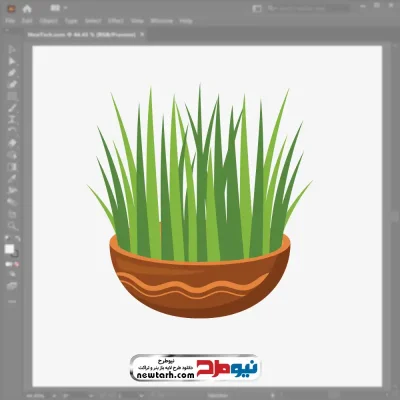400x400 pixels.
Task: Click the Home icon
Action: pos(27,9)
